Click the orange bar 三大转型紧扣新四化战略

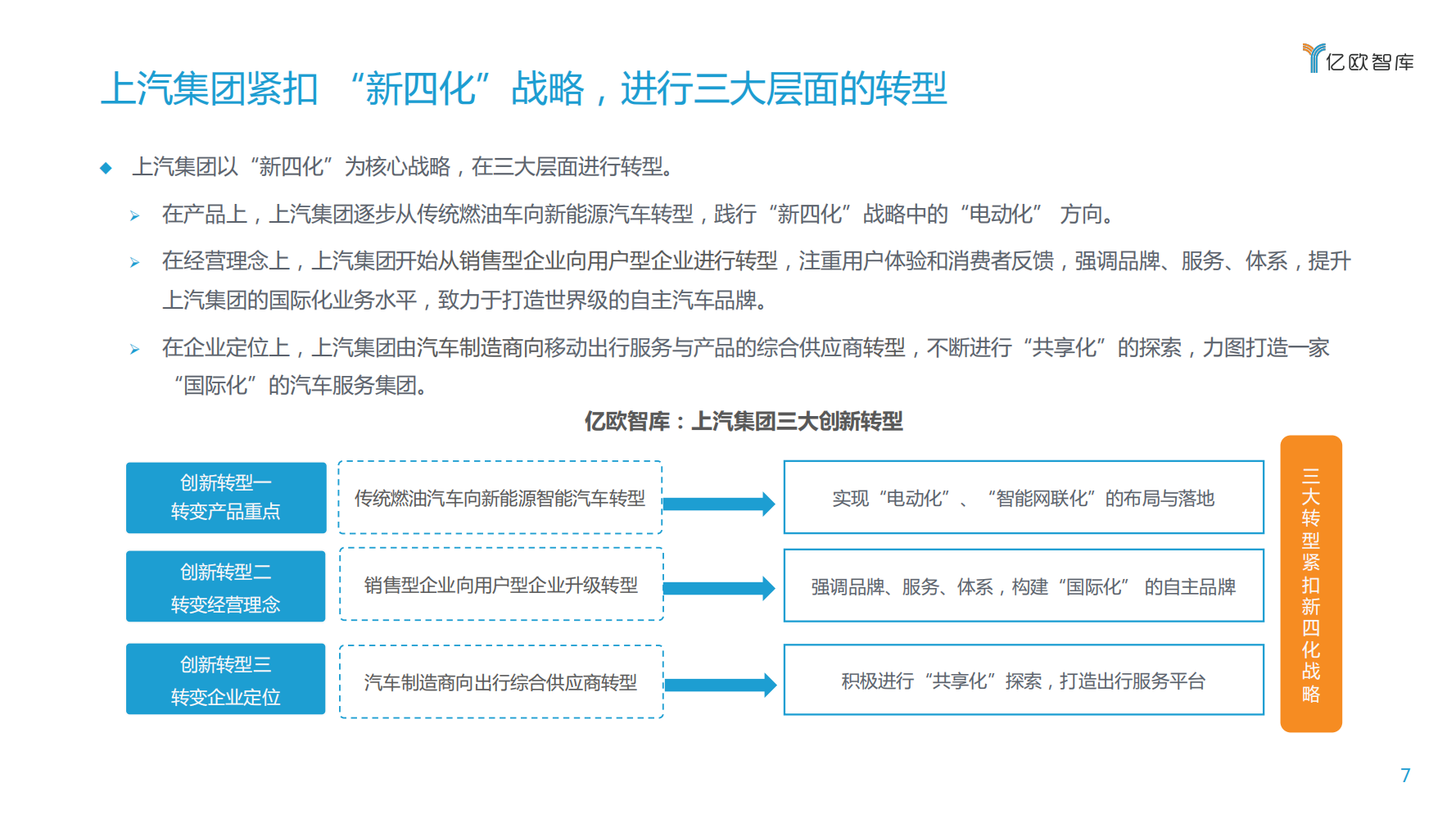click(1311, 584)
